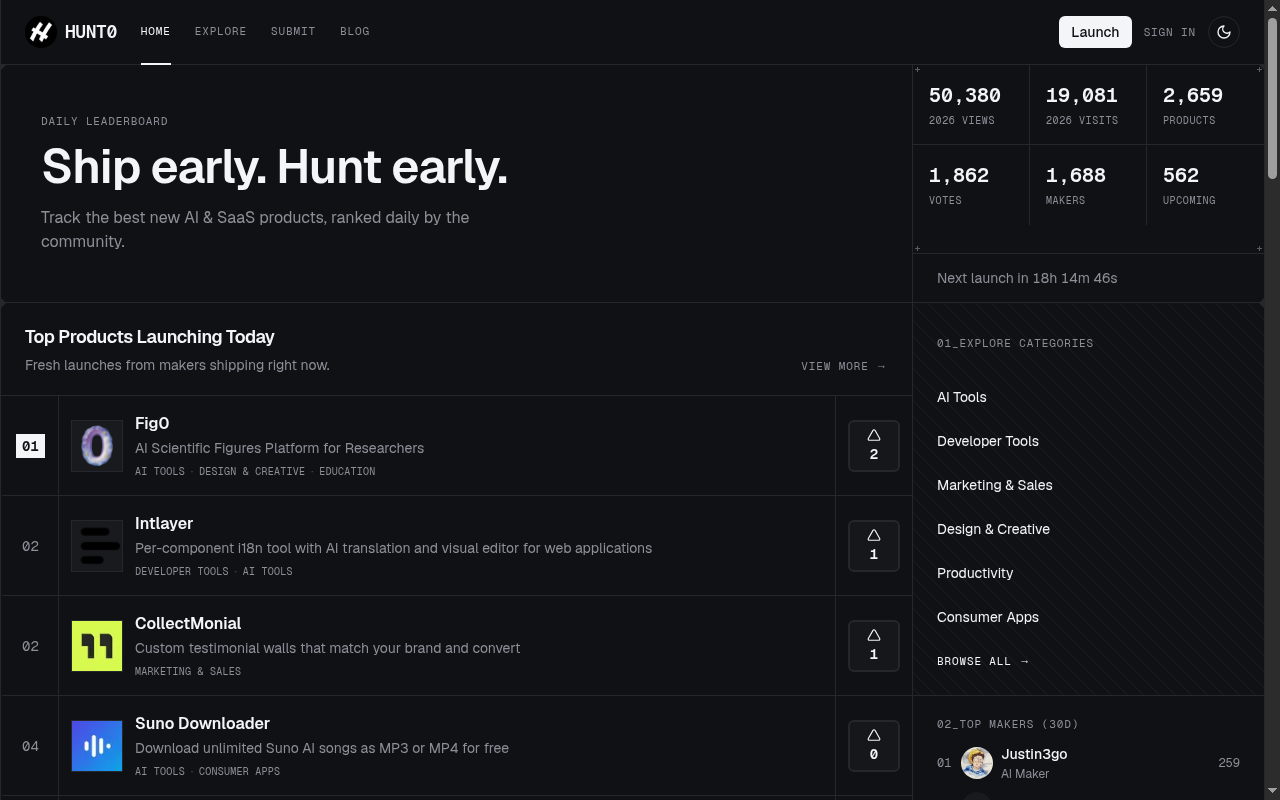The height and width of the screenshot is (800, 1280).
Task: Click BROWSE ALL categories link
Action: click(x=983, y=661)
